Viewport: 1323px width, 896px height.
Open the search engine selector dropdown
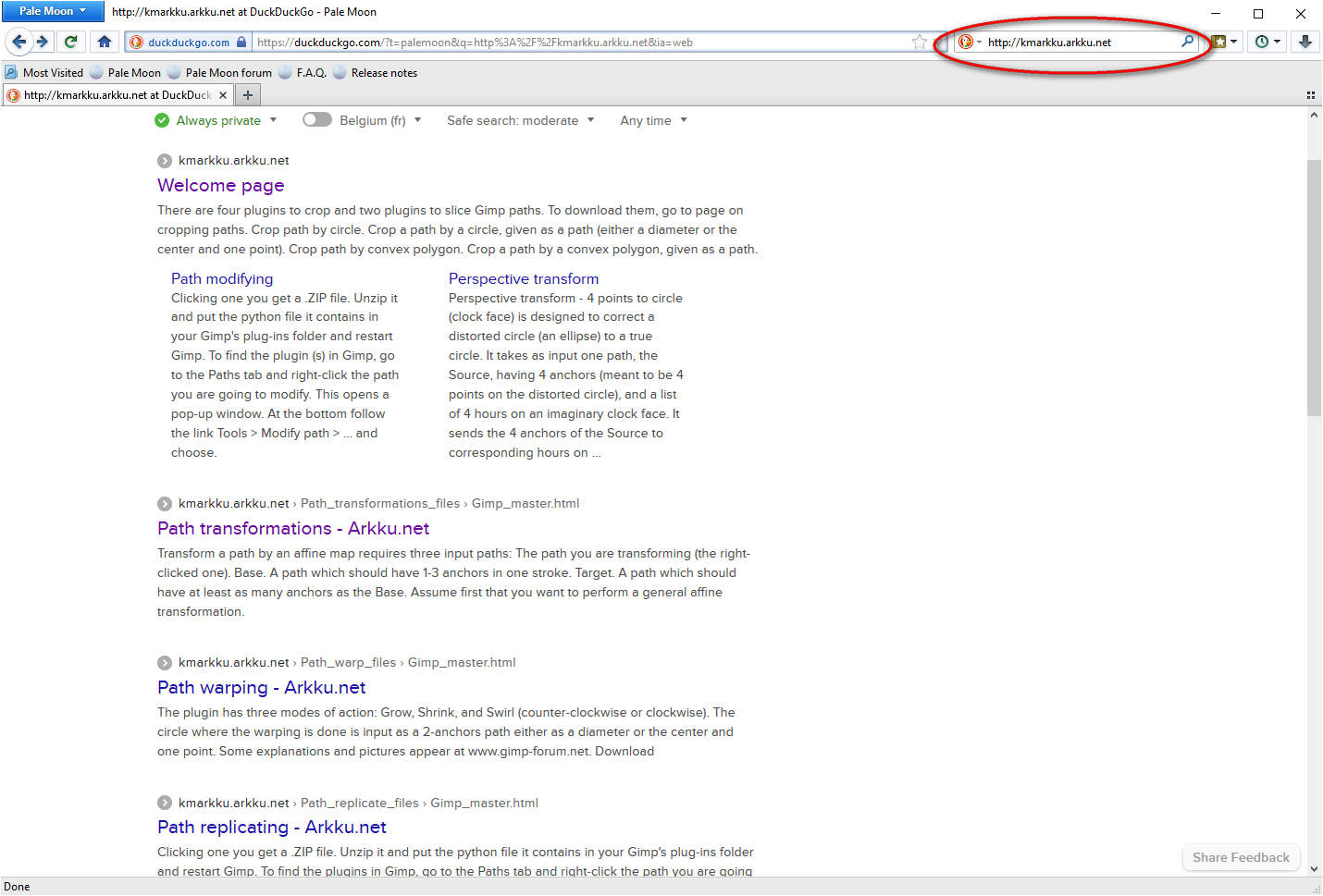[970, 42]
